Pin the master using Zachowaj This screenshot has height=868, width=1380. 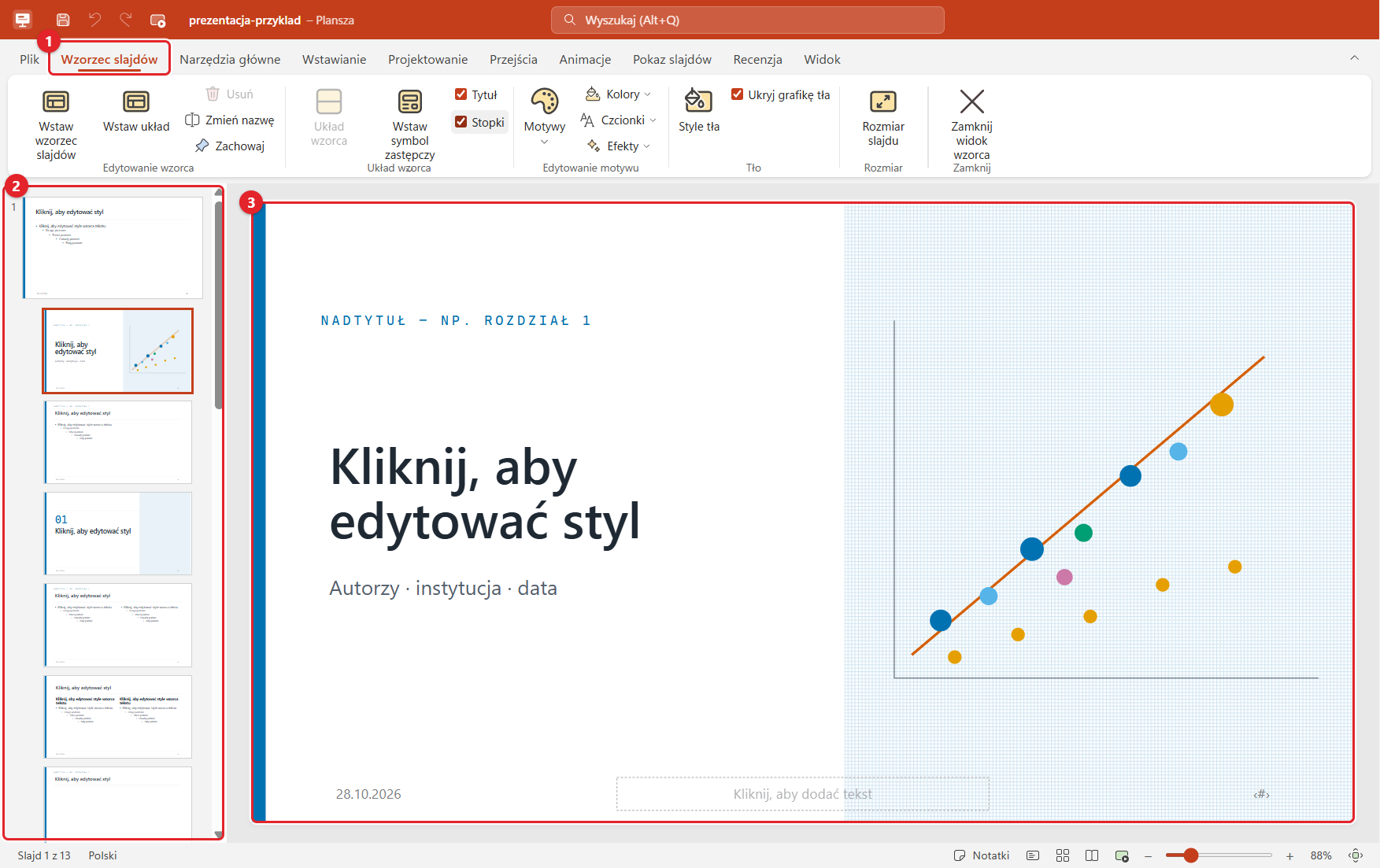coord(230,146)
